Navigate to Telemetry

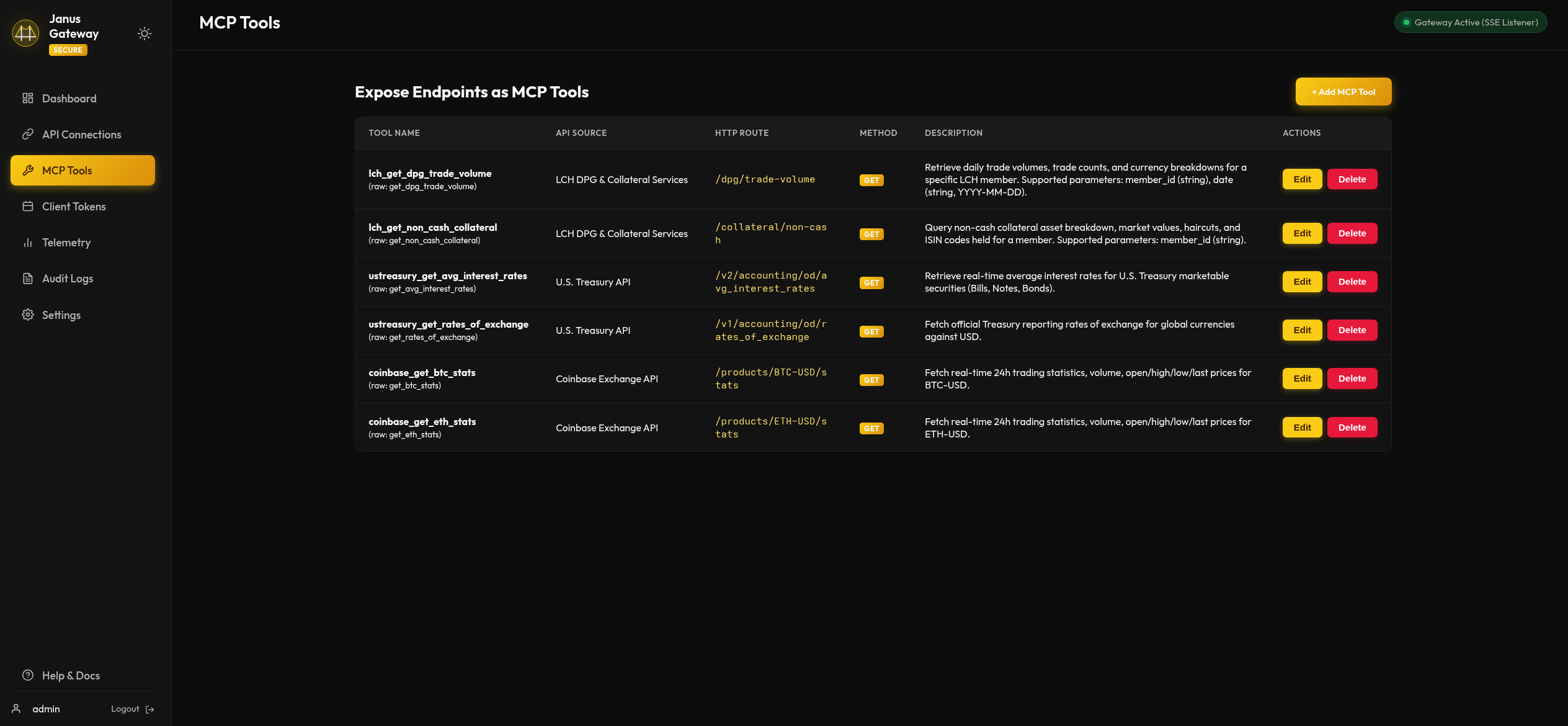[x=82, y=242]
